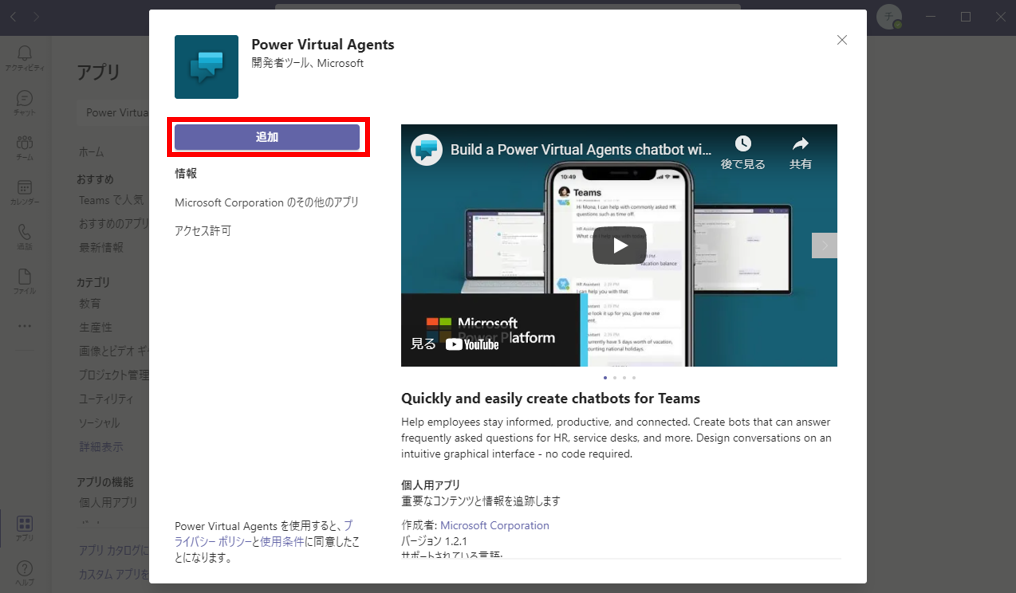Click the app search field with Power Virtua
Viewport: 1016px width, 593px height.
click(113, 113)
